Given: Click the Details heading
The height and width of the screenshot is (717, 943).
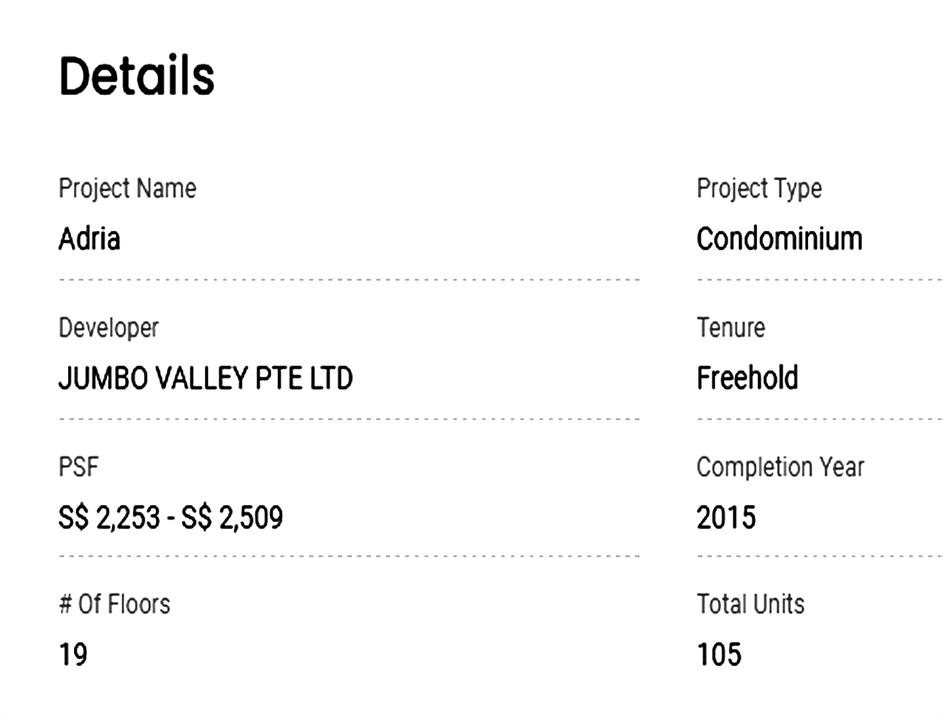Looking at the screenshot, I should (x=137, y=76).
